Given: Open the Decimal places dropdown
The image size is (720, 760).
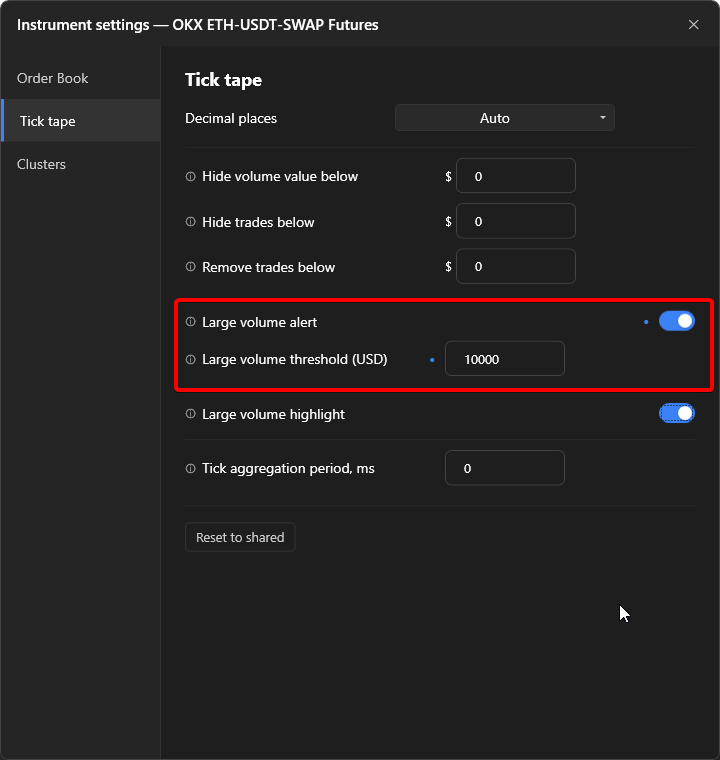Looking at the screenshot, I should pyautogui.click(x=505, y=118).
